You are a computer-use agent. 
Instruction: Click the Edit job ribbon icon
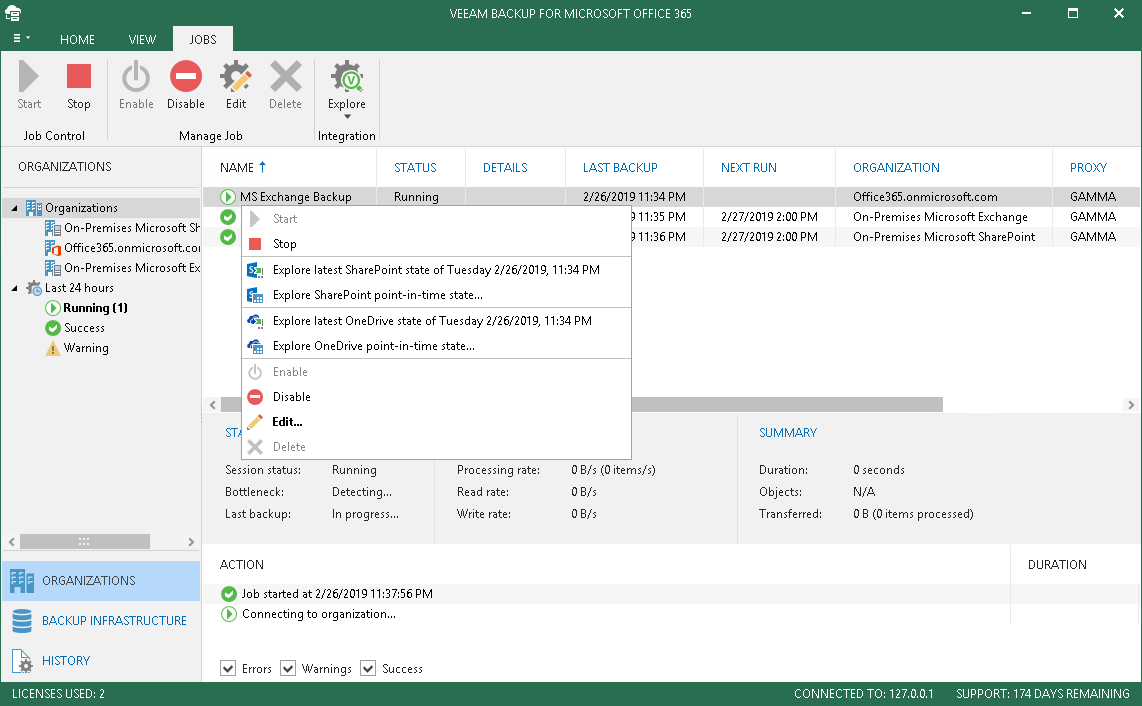236,77
